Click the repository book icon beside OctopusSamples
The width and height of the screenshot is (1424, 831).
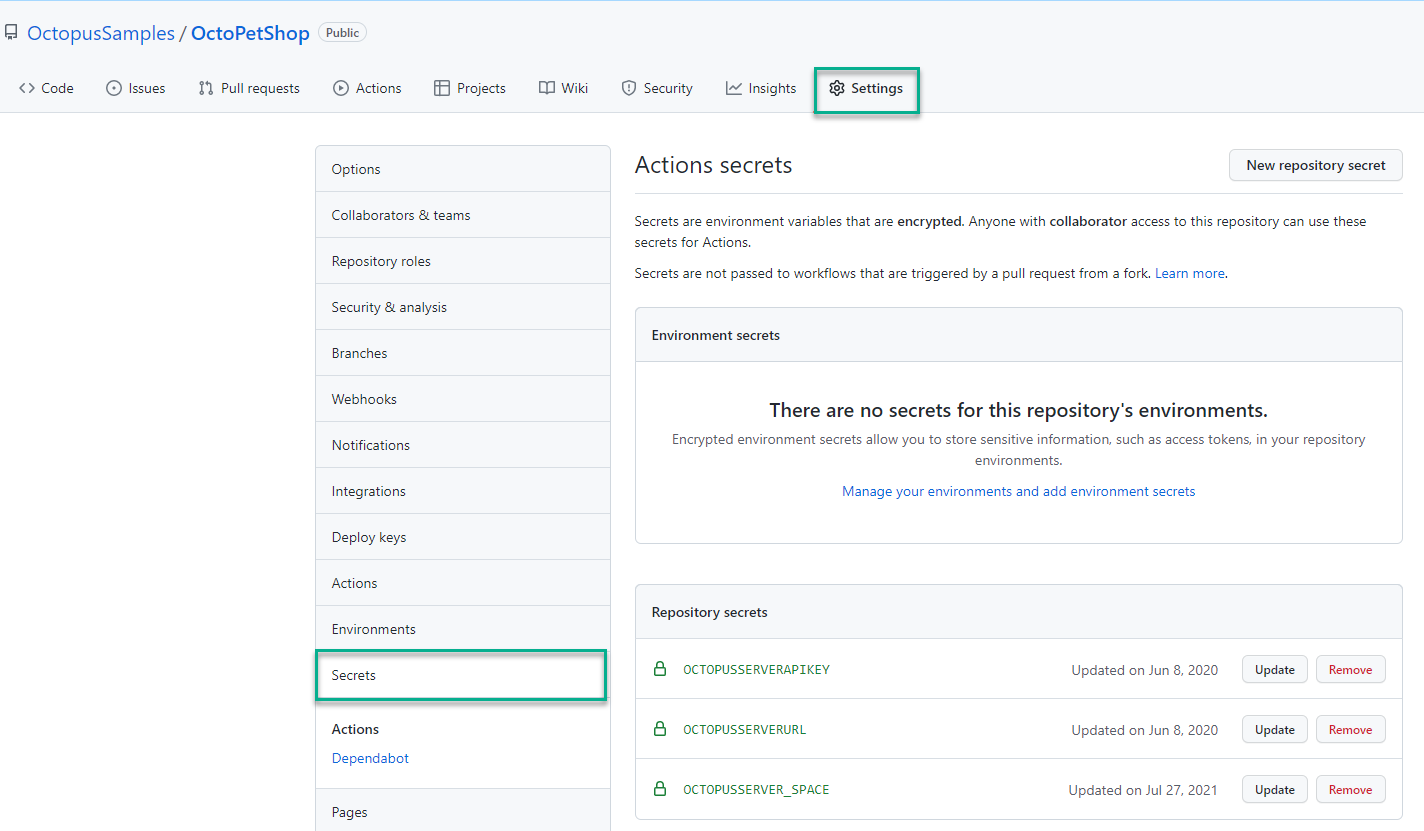pyautogui.click(x=11, y=32)
